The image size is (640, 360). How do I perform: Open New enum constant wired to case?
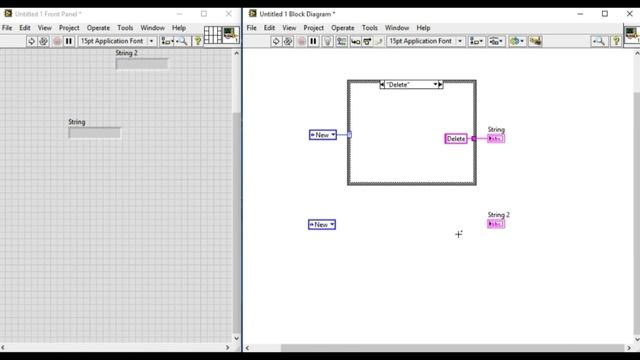[x=323, y=135]
